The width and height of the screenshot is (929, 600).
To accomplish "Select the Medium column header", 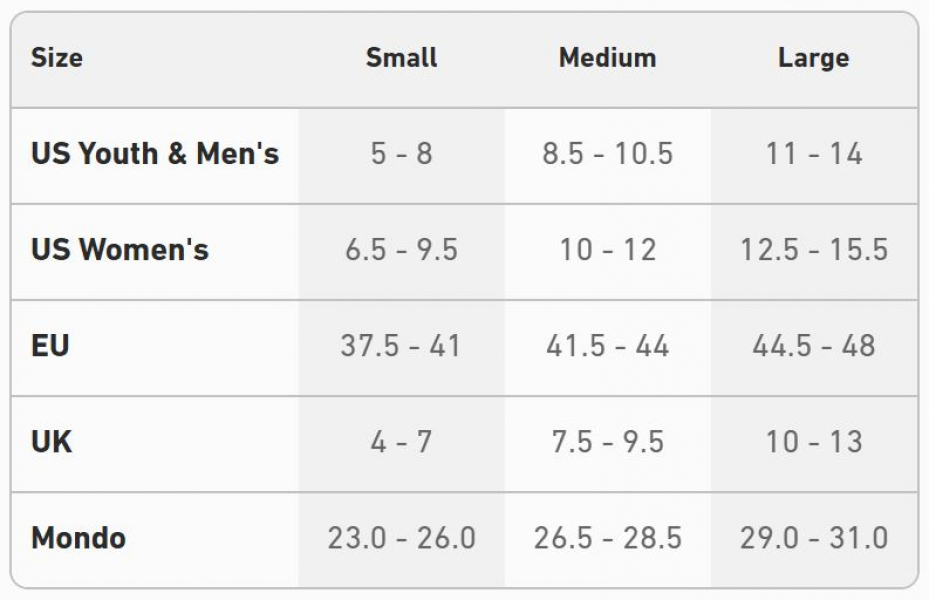I will pos(607,58).
